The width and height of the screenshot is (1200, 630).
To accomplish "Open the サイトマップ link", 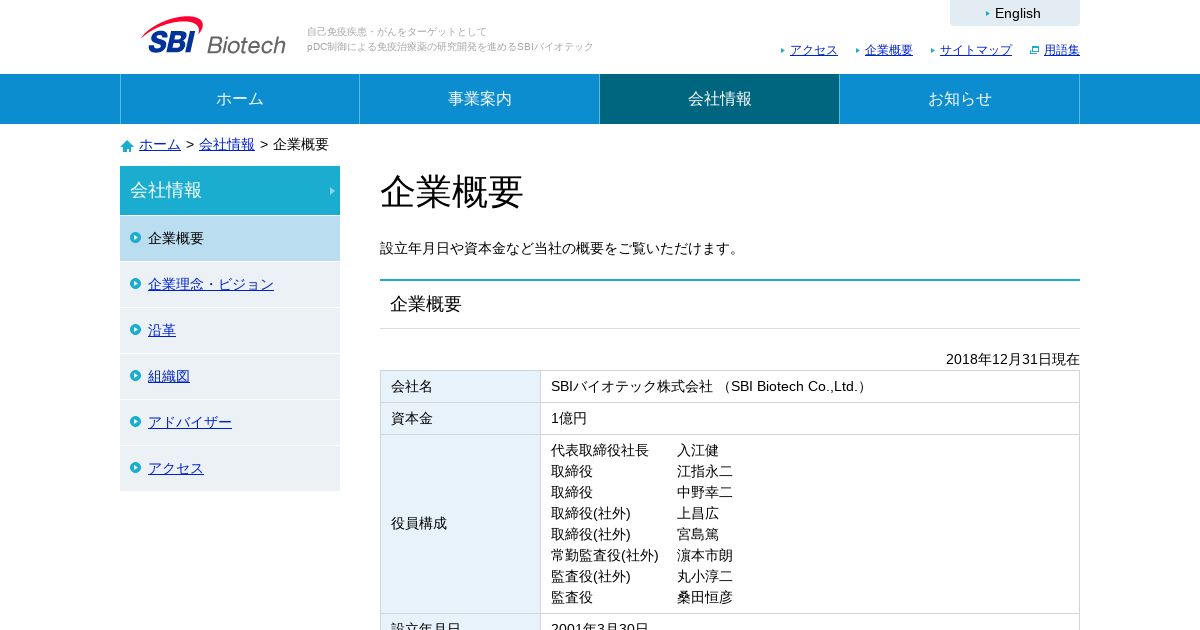I will pyautogui.click(x=975, y=50).
